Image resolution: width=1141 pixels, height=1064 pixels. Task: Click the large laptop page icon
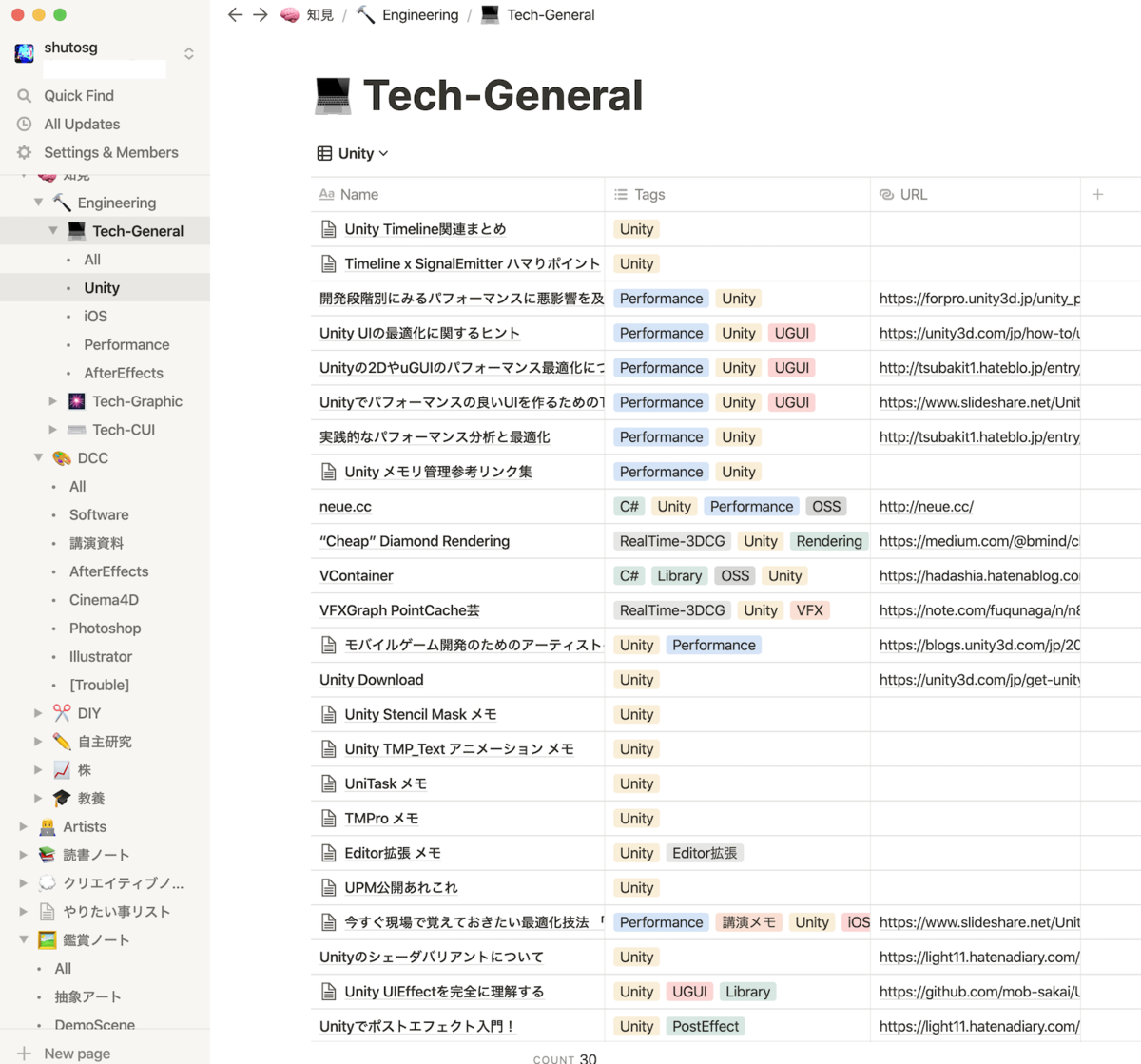click(x=333, y=96)
